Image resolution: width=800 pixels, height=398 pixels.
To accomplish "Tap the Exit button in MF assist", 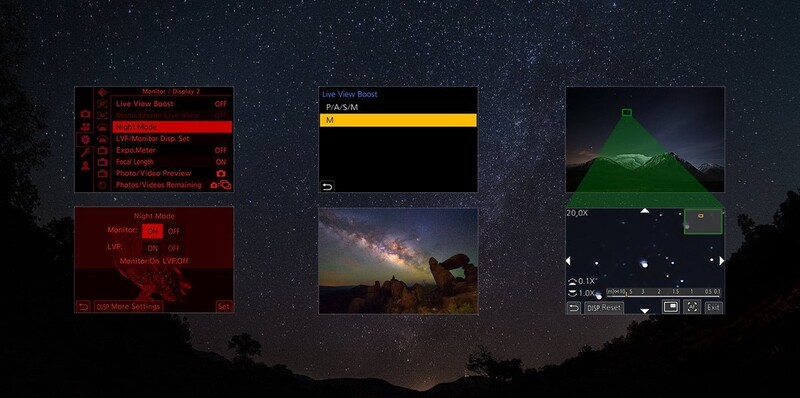I will [x=713, y=308].
